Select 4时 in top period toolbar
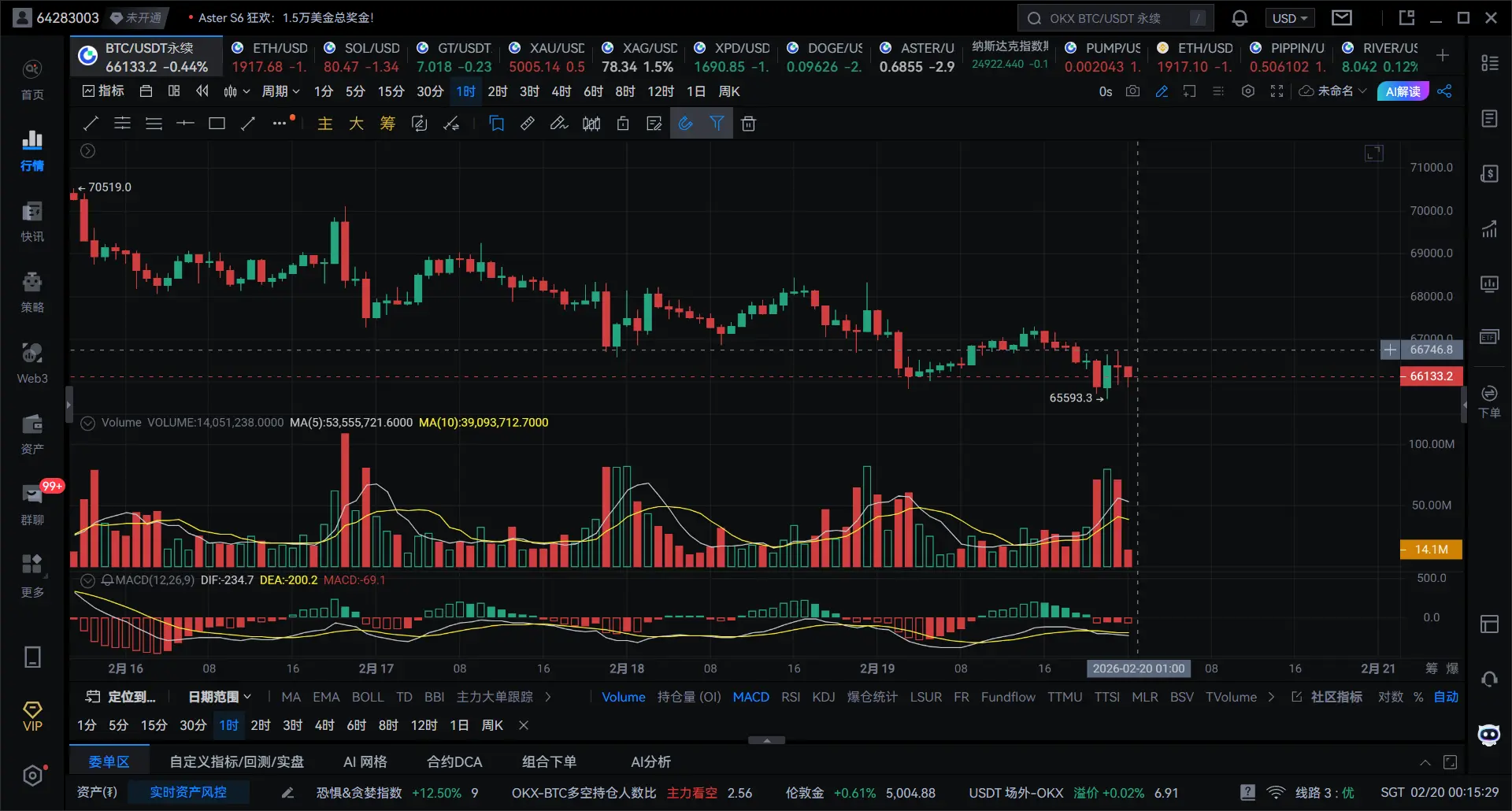Image resolution: width=1512 pixels, height=811 pixels. [561, 91]
